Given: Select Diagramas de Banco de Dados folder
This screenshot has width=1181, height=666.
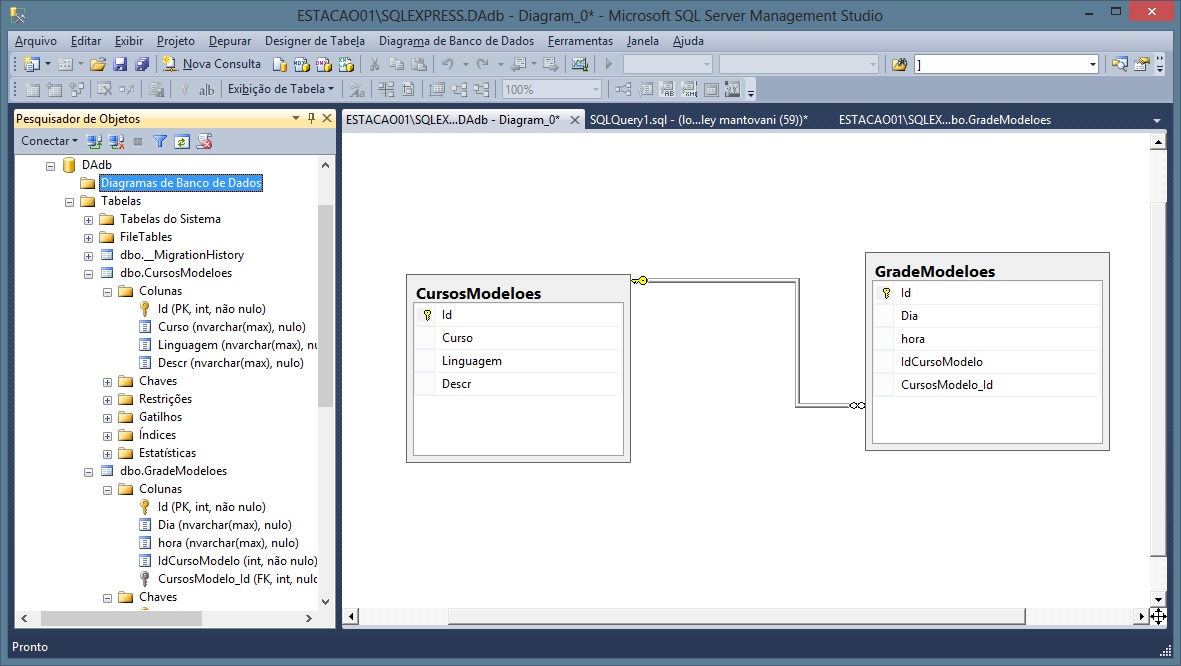Looking at the screenshot, I should pos(180,183).
